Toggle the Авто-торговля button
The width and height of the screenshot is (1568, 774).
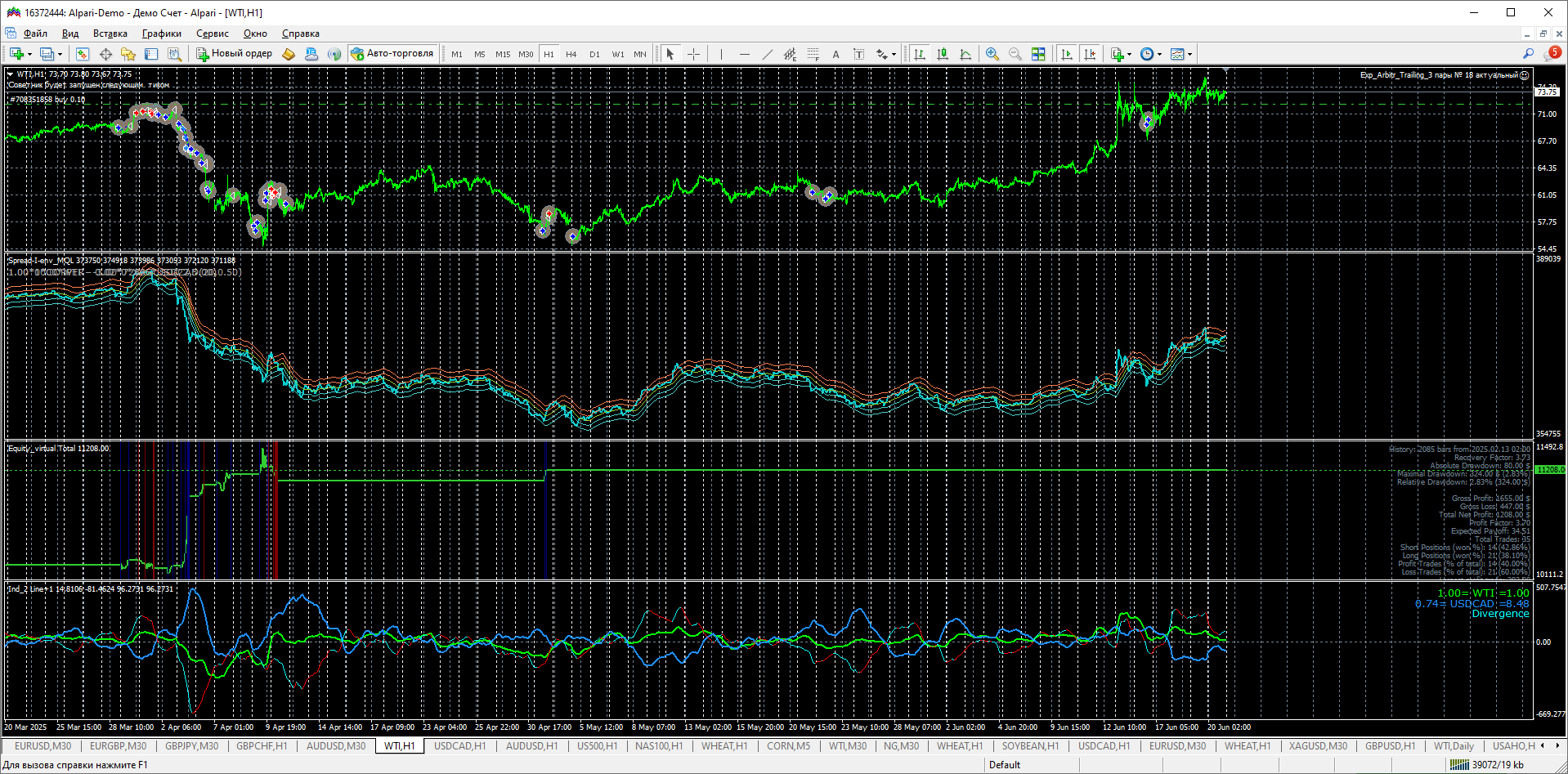click(x=392, y=54)
